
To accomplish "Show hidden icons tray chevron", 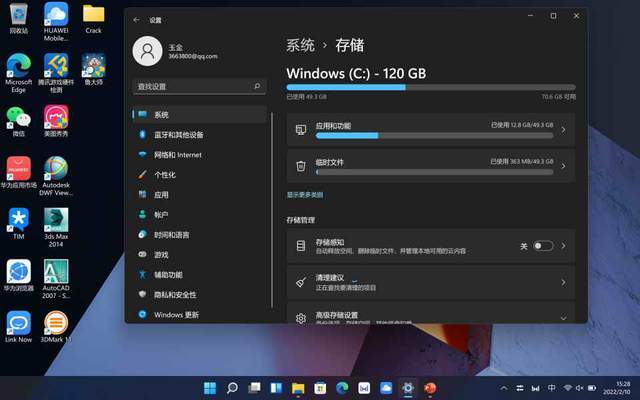I will [504, 388].
